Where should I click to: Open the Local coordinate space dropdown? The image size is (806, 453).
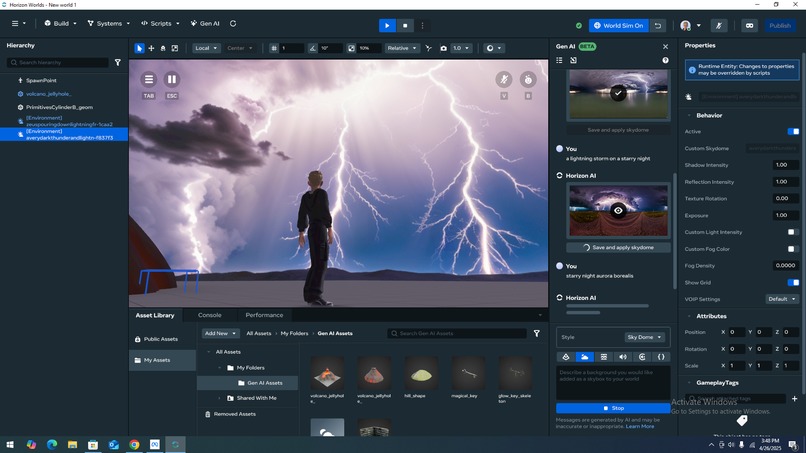pos(207,48)
